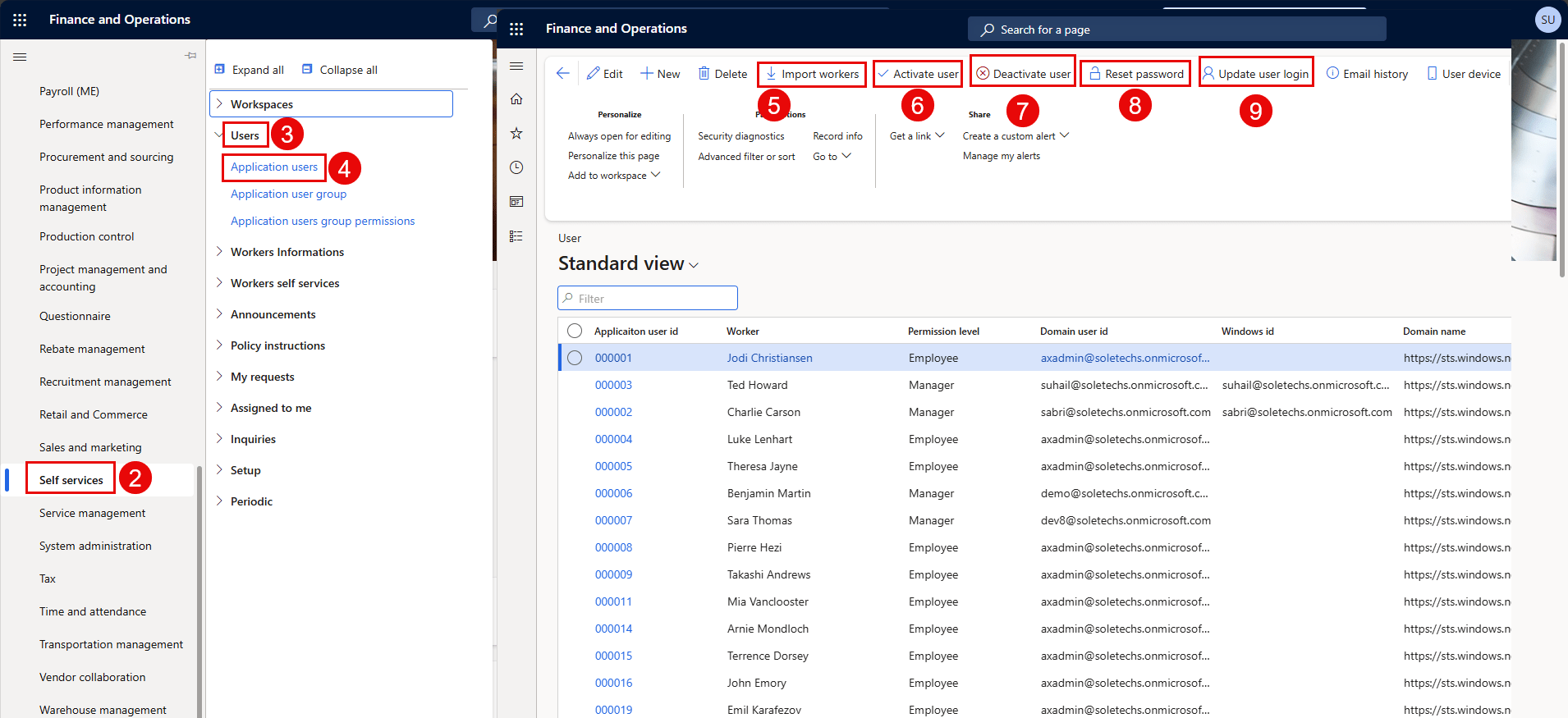Open the Add to workspace dropdown
The image size is (1568, 718).
614,176
